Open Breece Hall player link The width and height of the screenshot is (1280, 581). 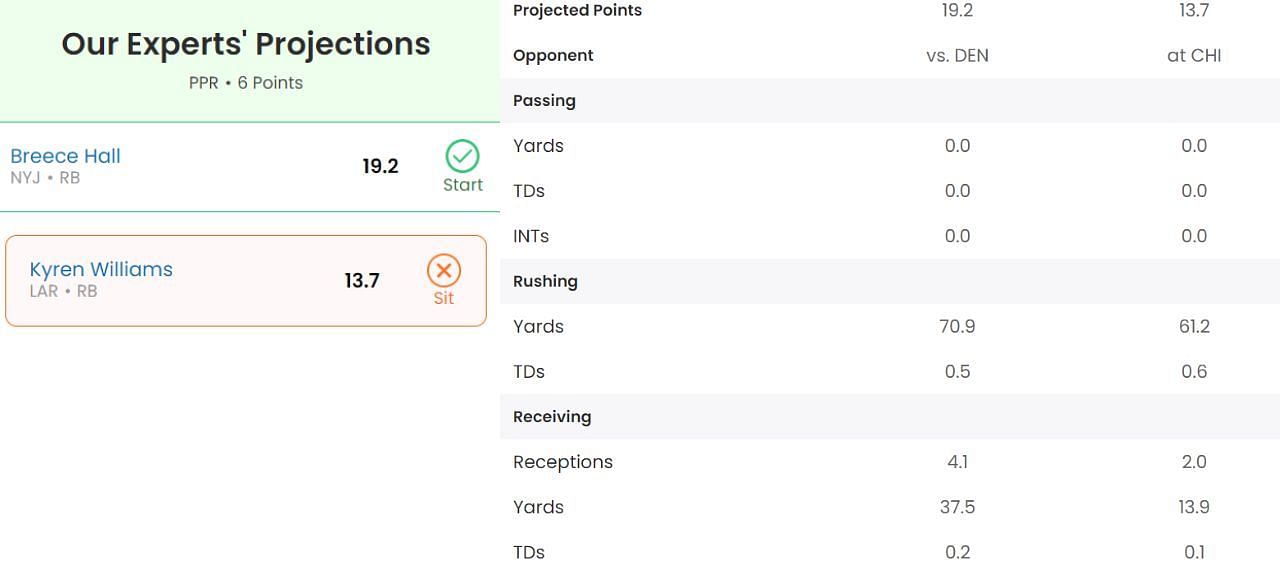pyautogui.click(x=65, y=156)
